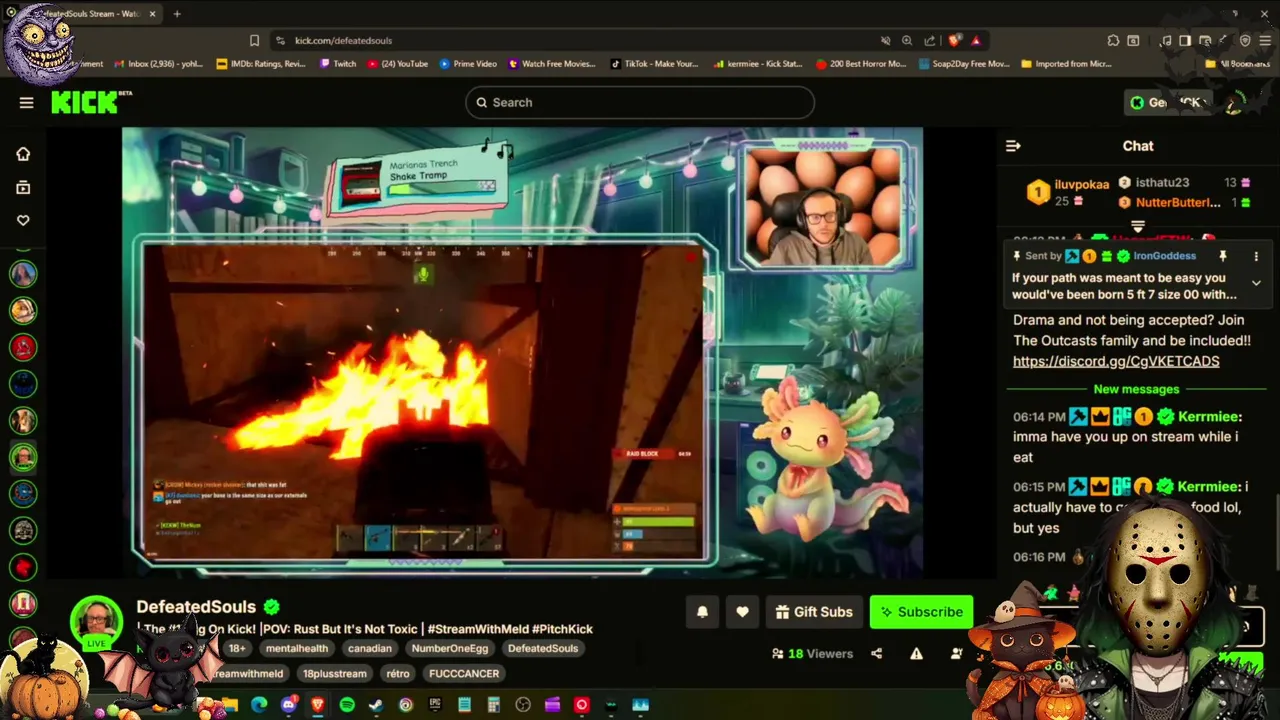1280x720 pixels.
Task: Open the 200 Best Horror Mo... bookmark
Action: point(861,64)
